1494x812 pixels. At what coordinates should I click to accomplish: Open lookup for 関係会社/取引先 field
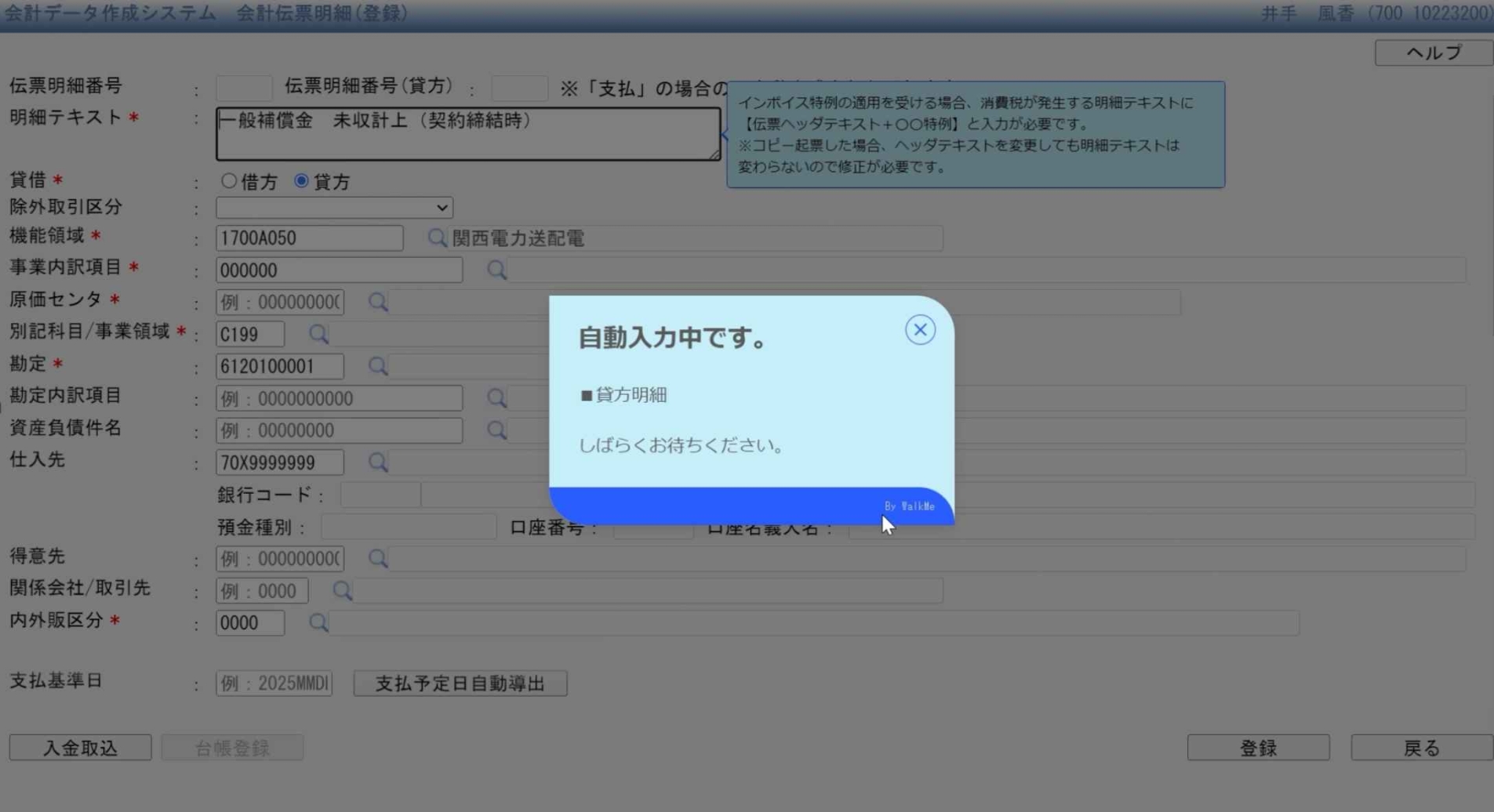(342, 591)
